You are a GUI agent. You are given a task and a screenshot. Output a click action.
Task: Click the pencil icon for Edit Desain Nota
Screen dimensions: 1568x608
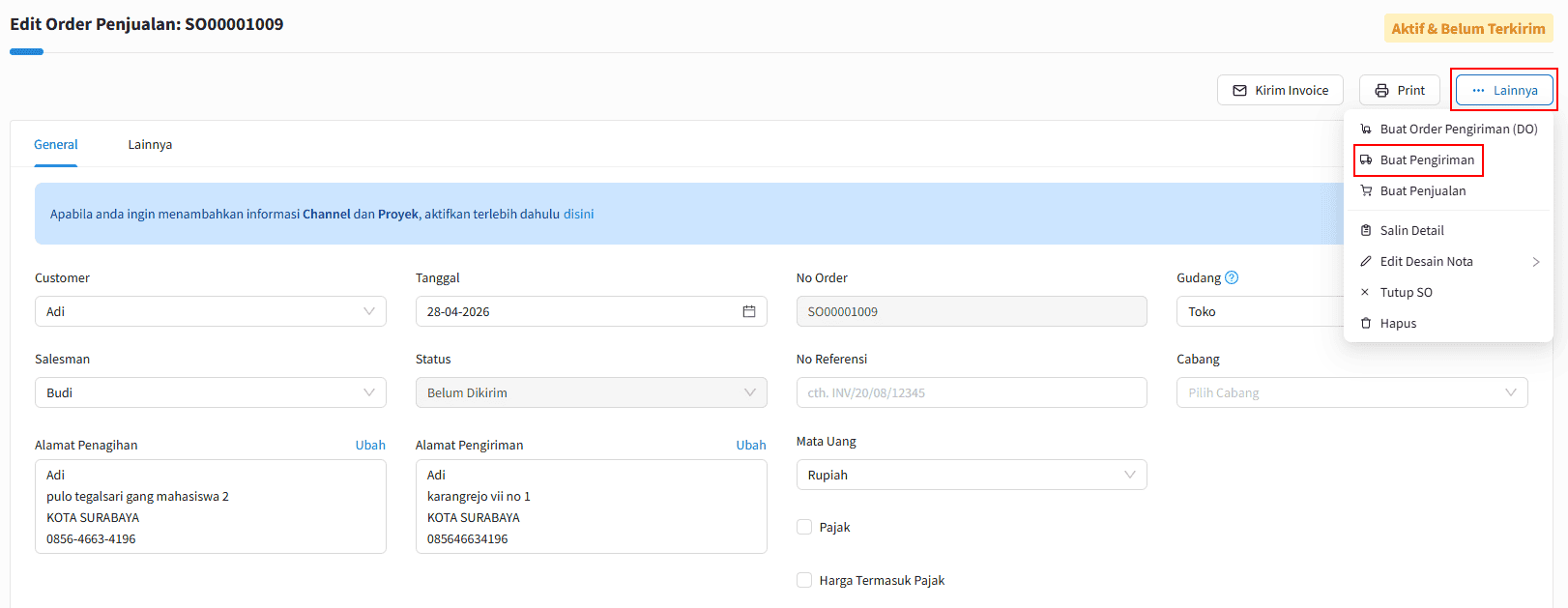(1366, 261)
